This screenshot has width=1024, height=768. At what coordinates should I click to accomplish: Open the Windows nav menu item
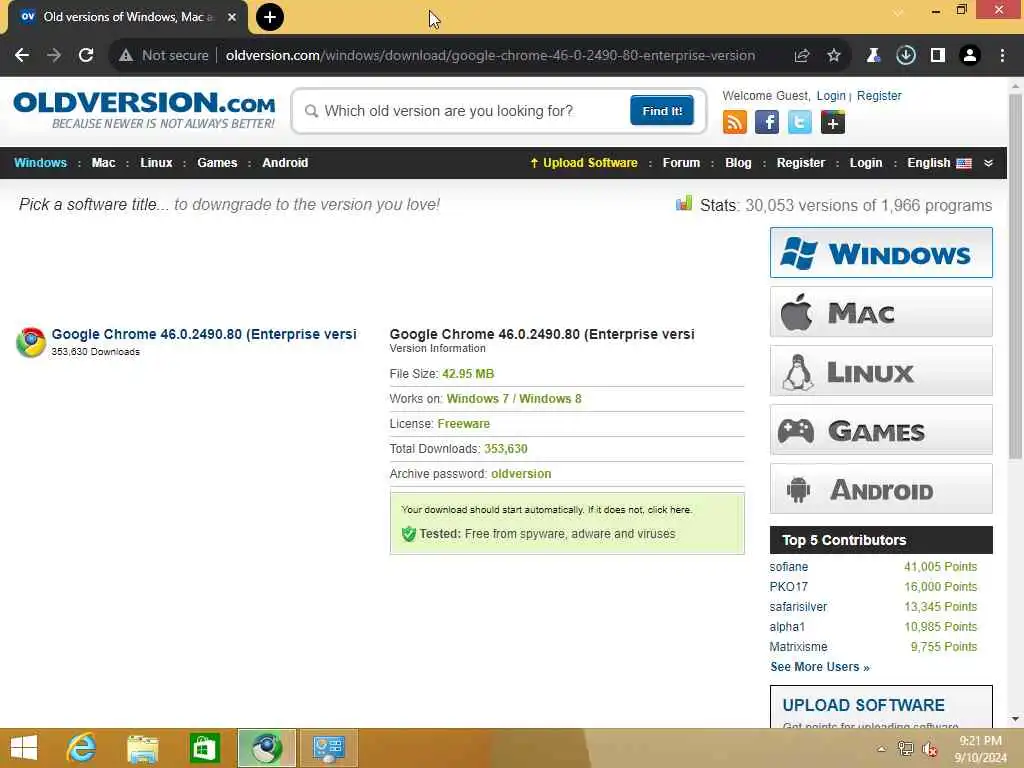[x=40, y=163]
